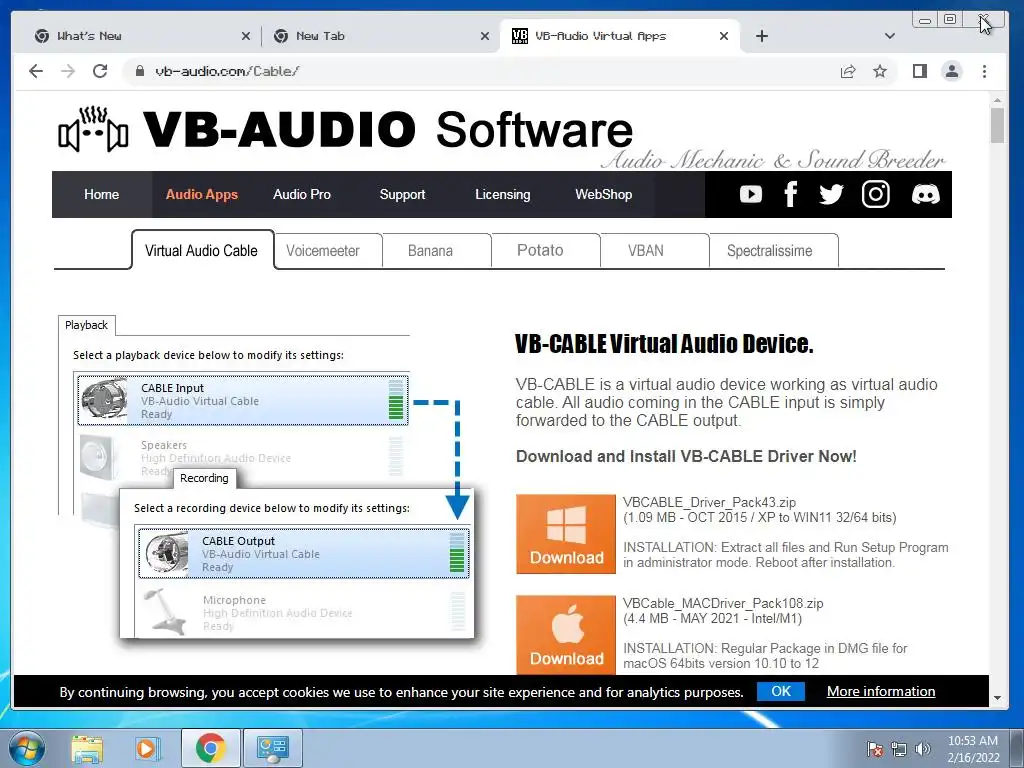Open the Home menu item

pyautogui.click(x=101, y=194)
